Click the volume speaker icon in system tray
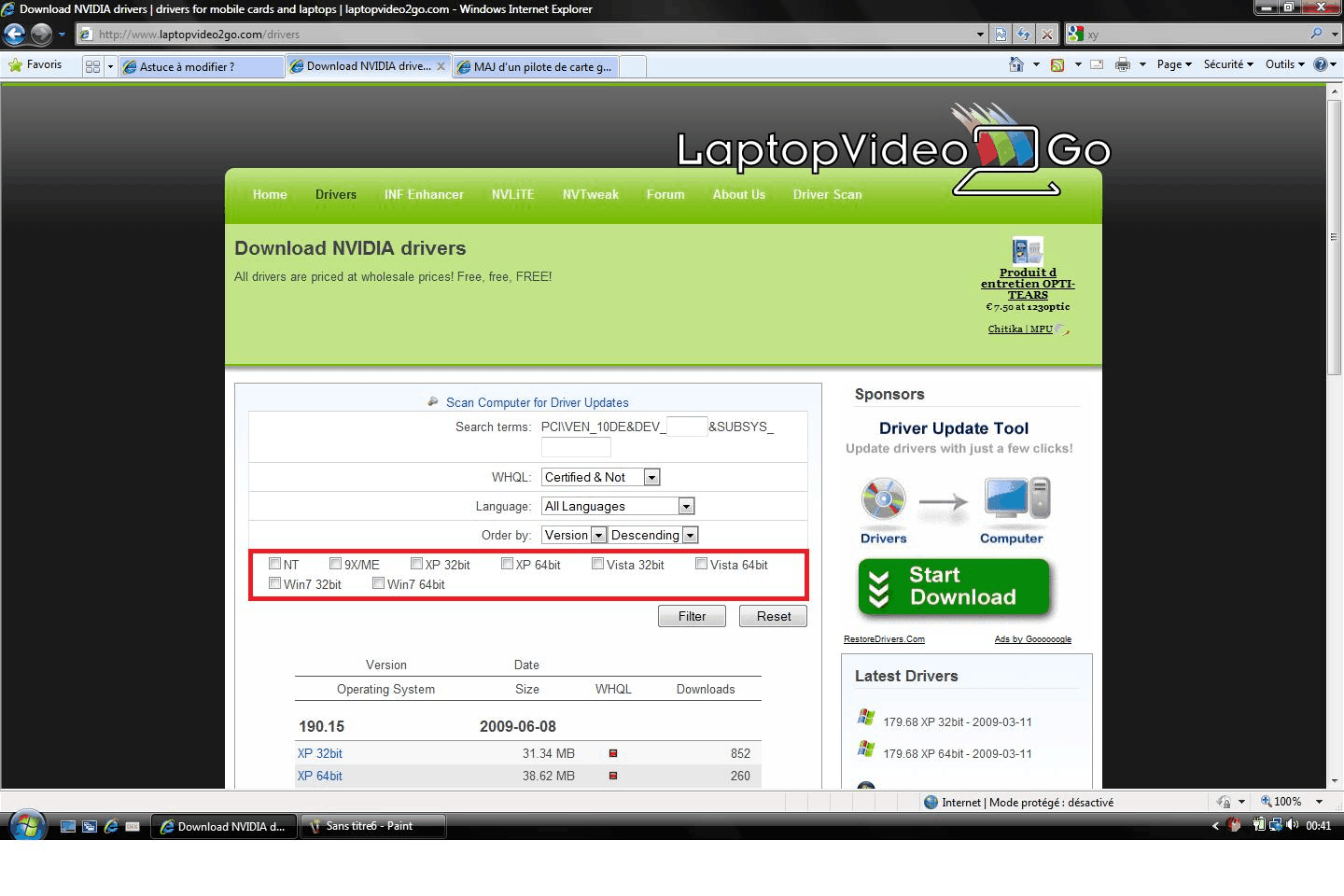 [1293, 825]
